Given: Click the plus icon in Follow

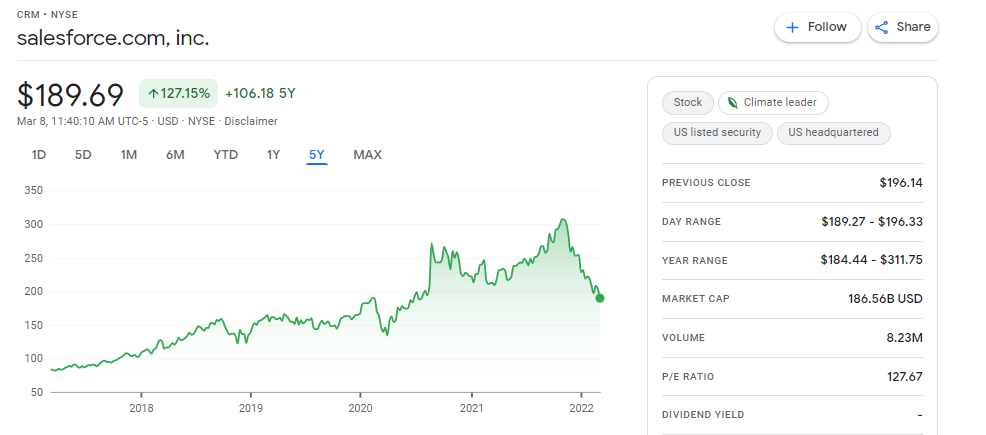Looking at the screenshot, I should coord(793,28).
